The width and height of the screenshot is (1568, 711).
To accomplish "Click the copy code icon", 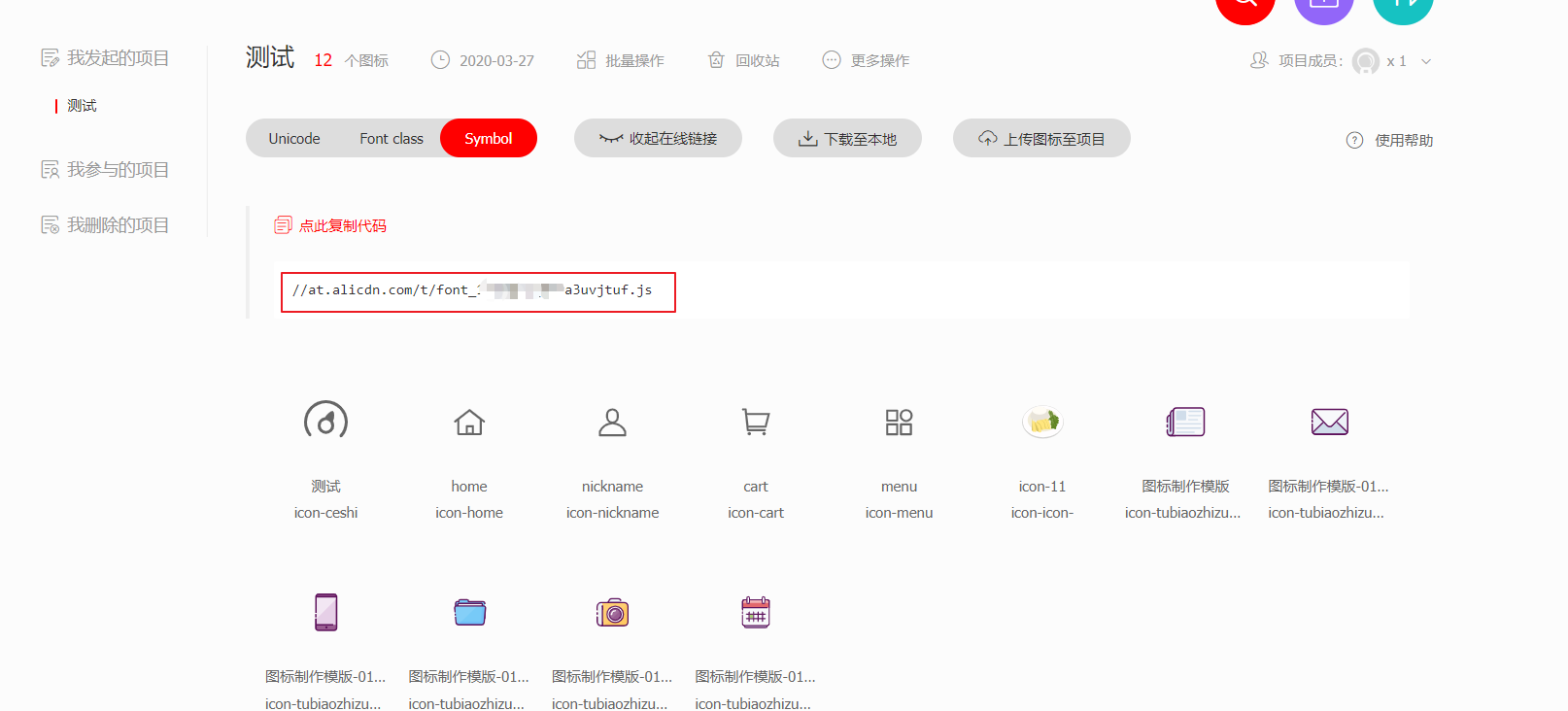I will pos(283,225).
